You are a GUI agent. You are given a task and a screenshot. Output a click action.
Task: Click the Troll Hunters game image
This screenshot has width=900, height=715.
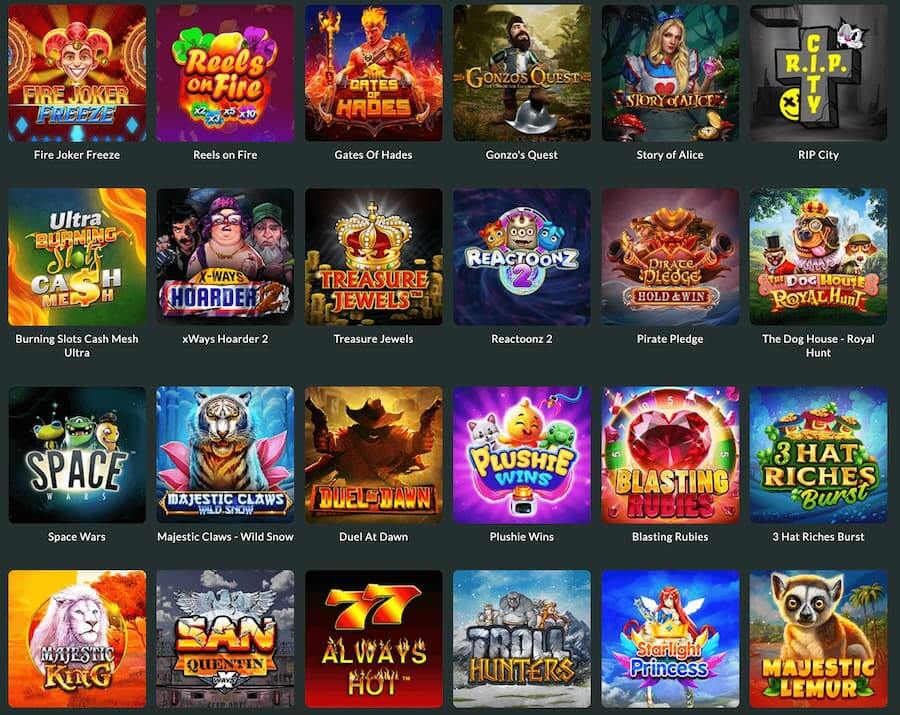pyautogui.click(x=522, y=639)
